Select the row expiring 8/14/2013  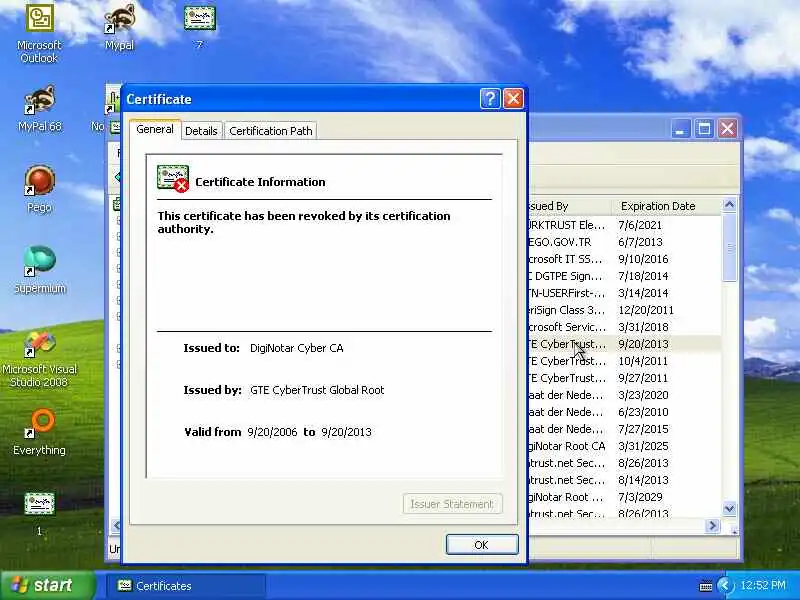click(624, 480)
